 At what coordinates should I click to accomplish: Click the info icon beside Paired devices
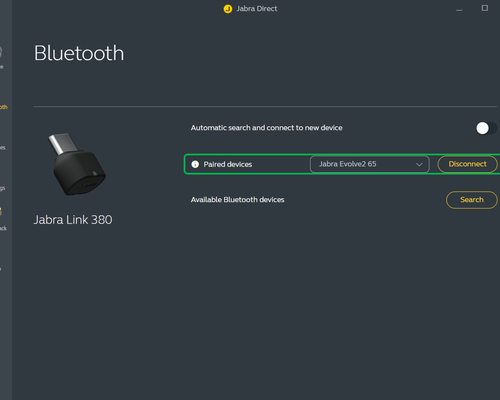195,164
